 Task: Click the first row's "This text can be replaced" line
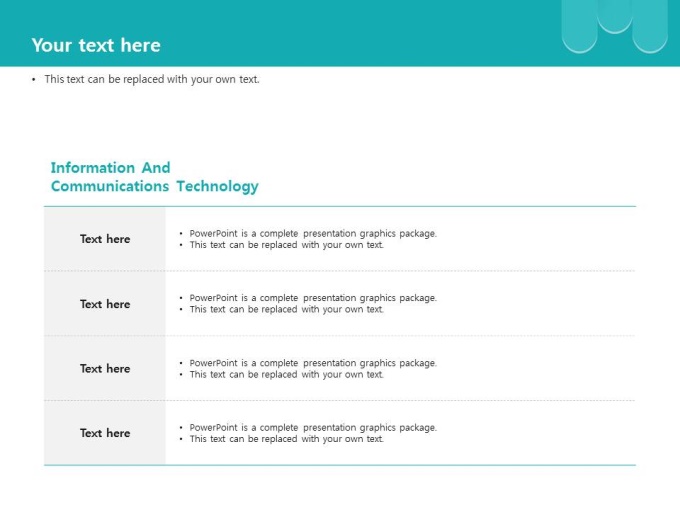coord(286,245)
